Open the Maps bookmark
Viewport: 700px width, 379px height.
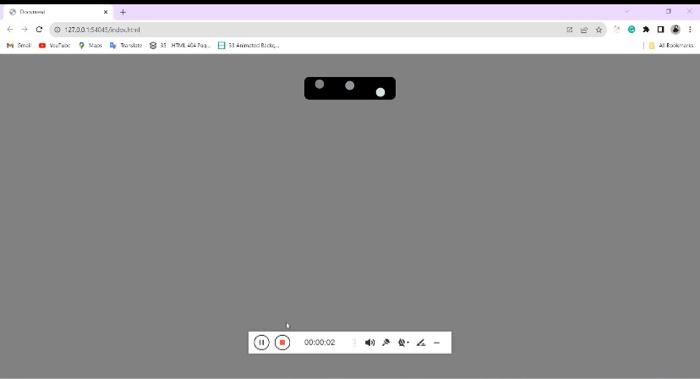pos(90,46)
